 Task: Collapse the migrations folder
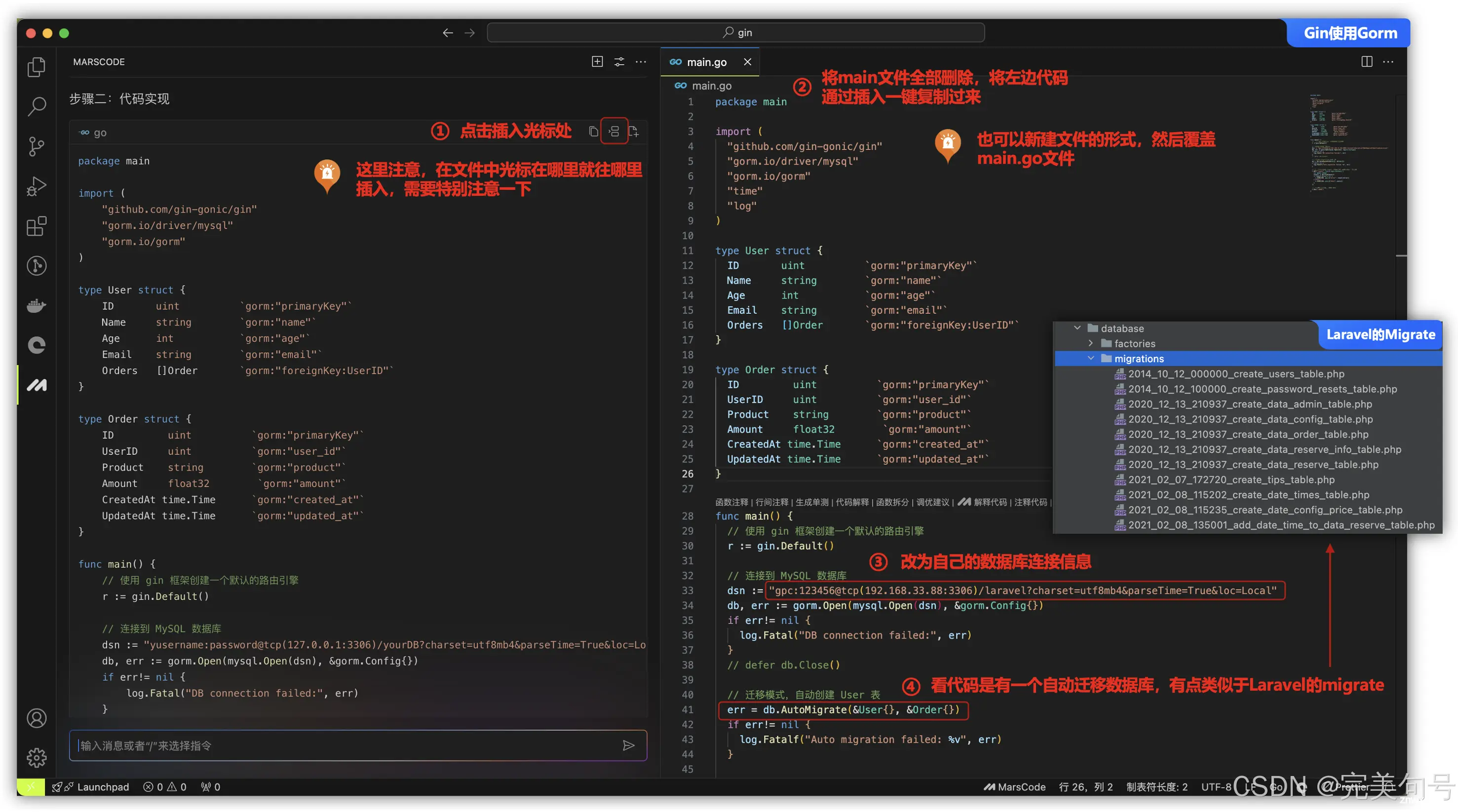pos(1091,358)
